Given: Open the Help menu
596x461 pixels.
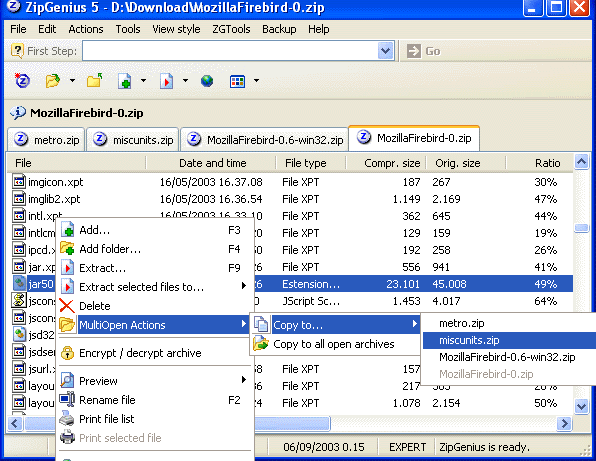Looking at the screenshot, I should [319, 29].
